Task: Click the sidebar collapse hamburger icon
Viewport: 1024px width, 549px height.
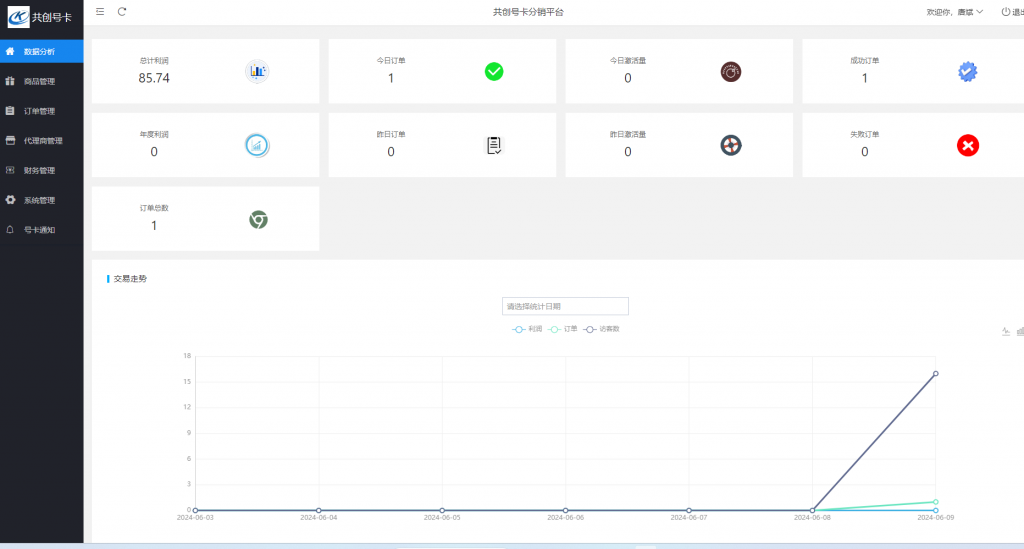Action: click(100, 12)
